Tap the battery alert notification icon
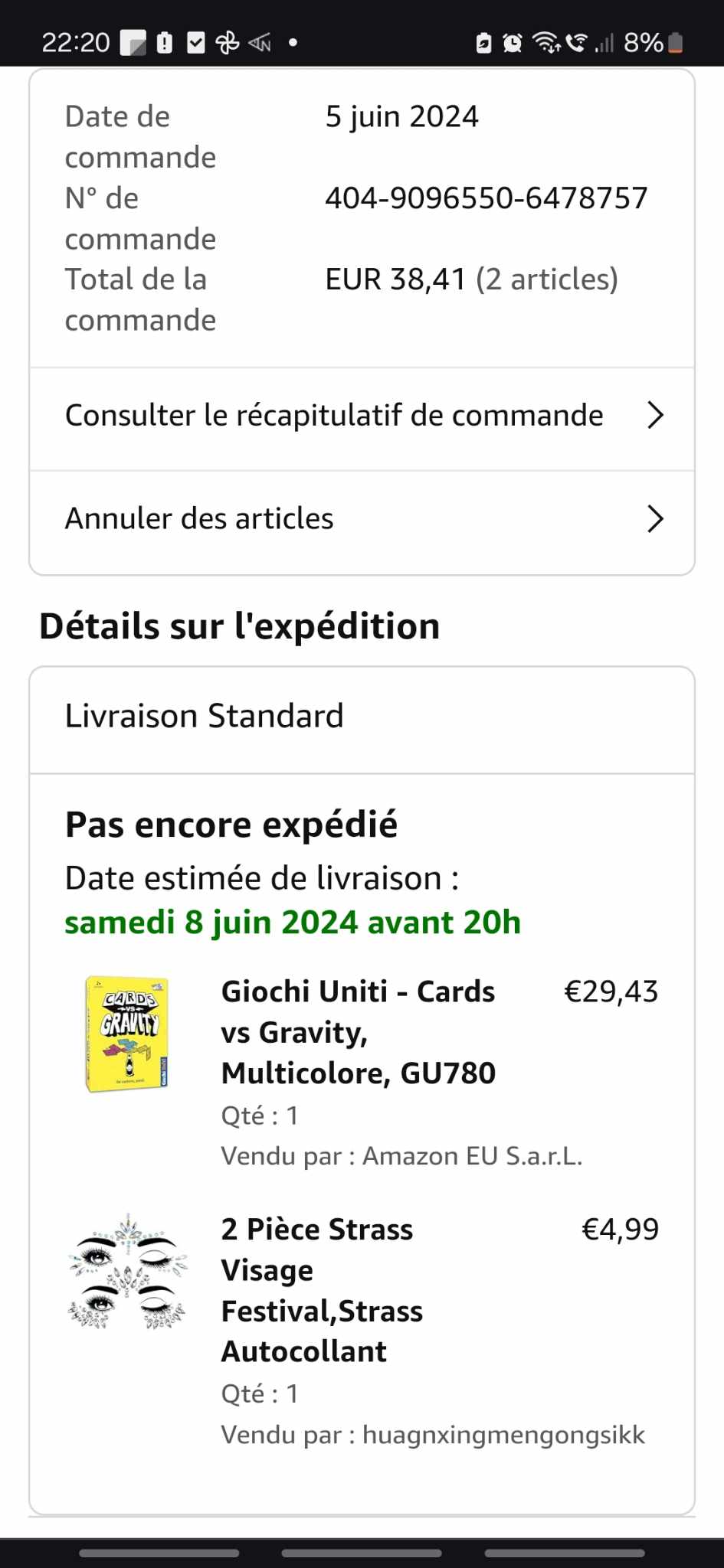Image resolution: width=724 pixels, height=1568 pixels. (165, 43)
